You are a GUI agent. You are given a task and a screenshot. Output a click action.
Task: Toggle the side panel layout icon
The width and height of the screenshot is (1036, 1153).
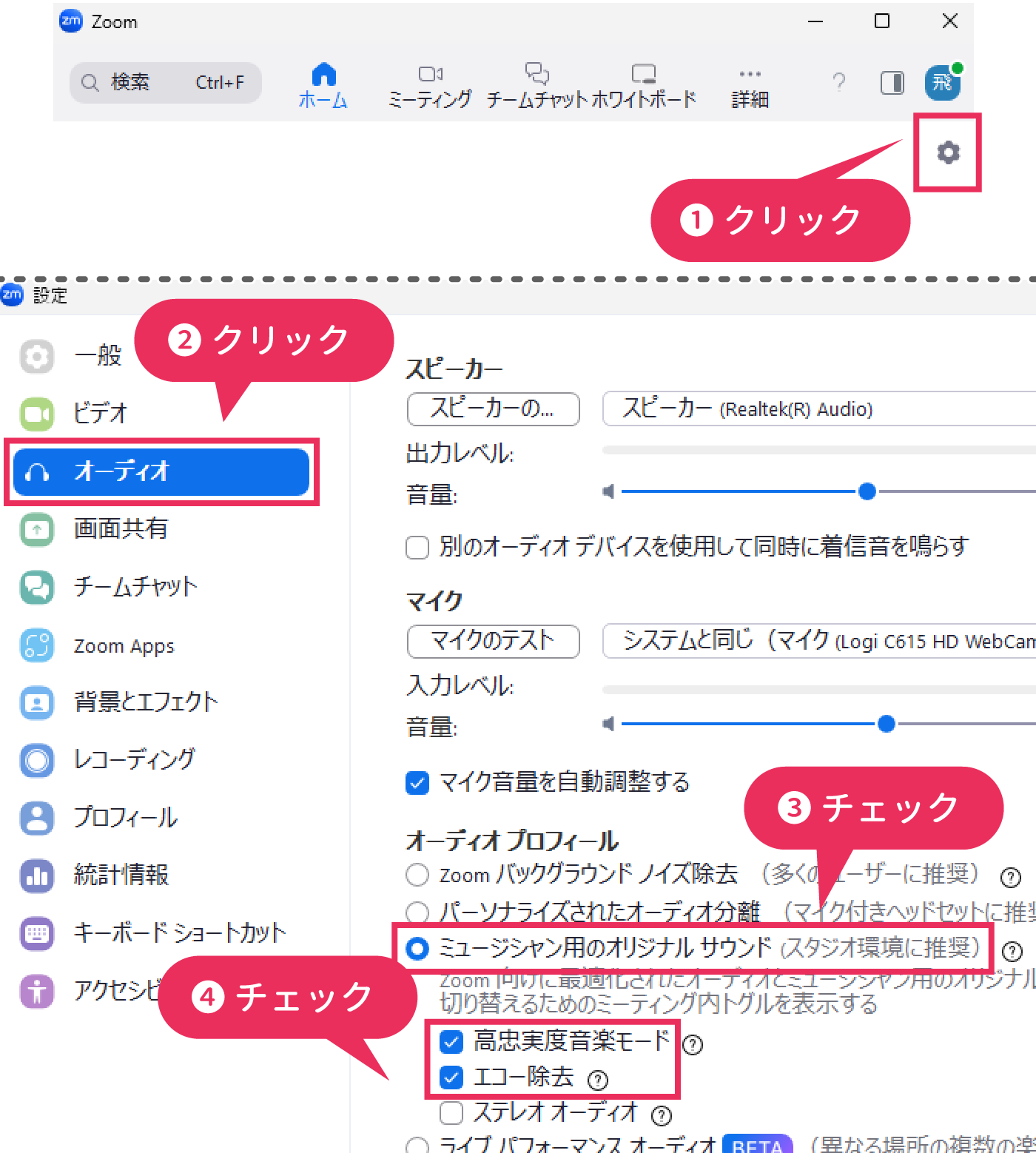tap(892, 82)
